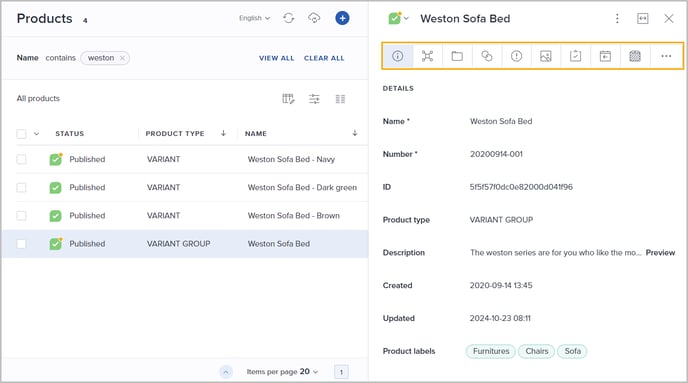Screen dimensions: 688x383
Task: Open the tasks clipboard tab icon
Action: pyautogui.click(x=575, y=56)
